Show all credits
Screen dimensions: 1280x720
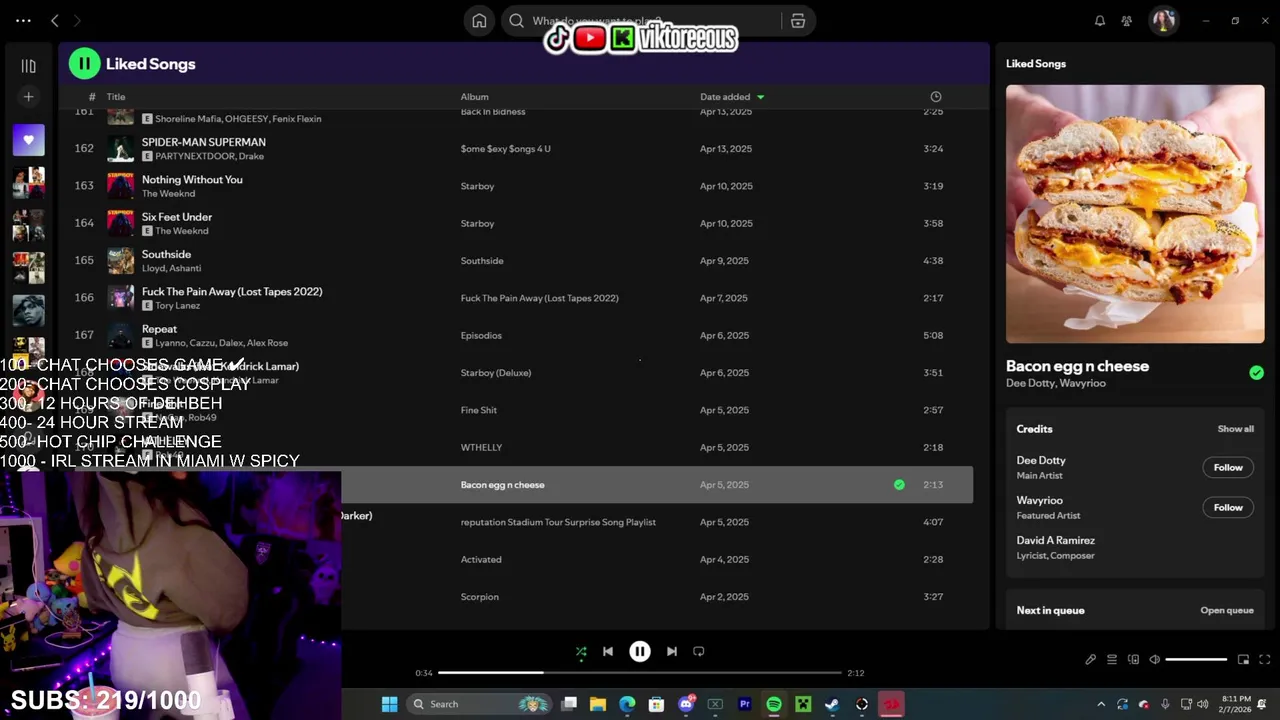coord(1235,429)
